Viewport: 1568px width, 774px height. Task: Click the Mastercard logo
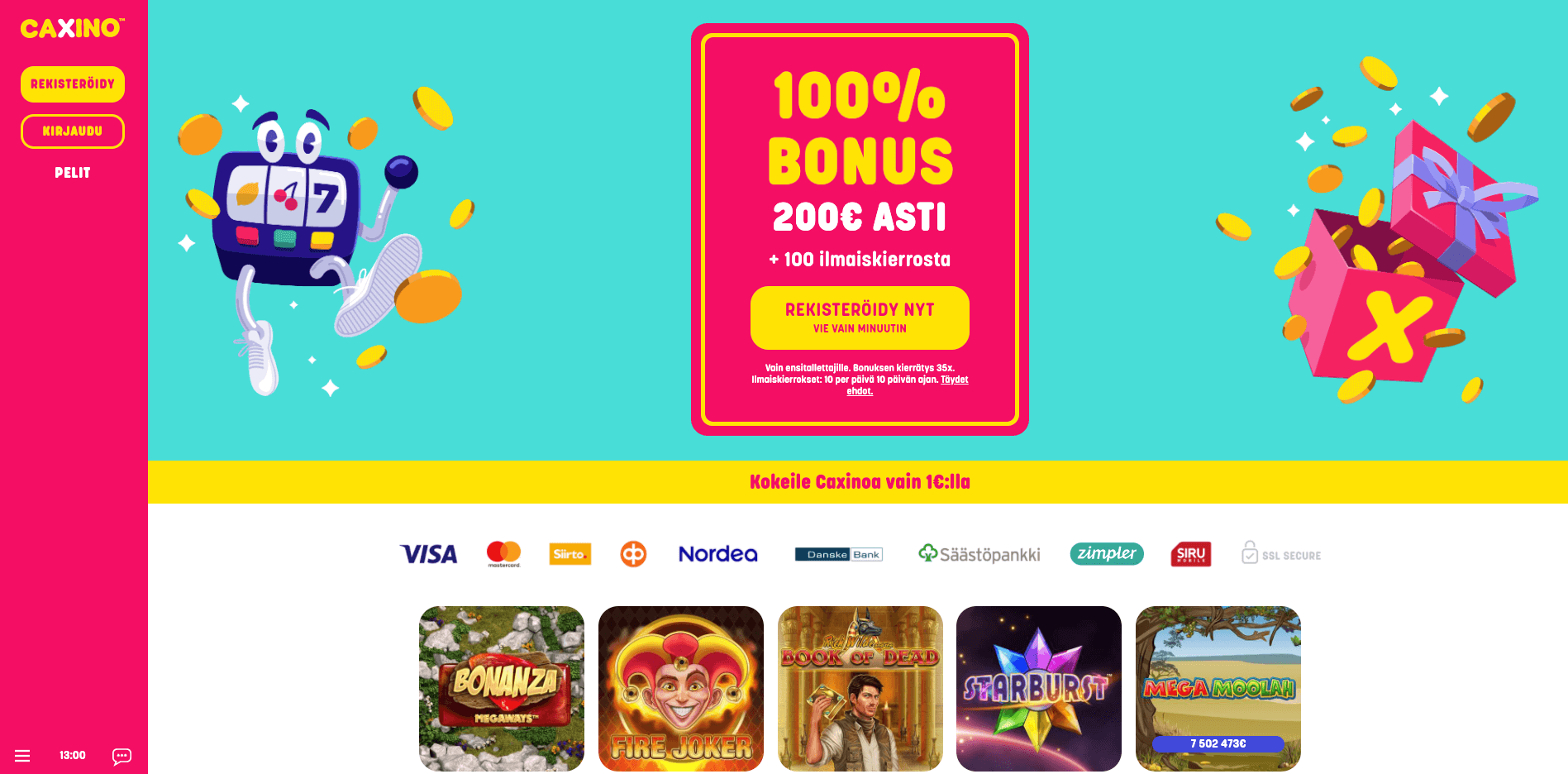tap(503, 554)
